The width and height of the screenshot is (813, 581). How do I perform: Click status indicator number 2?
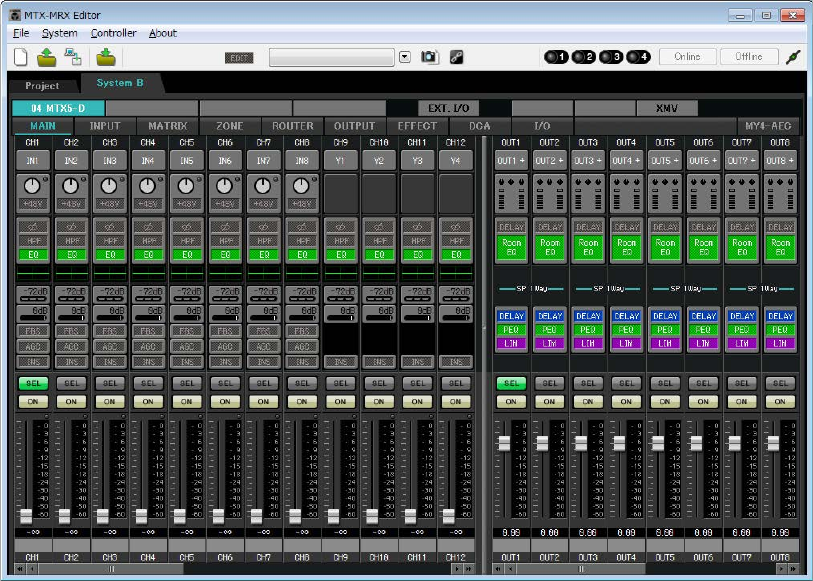tap(584, 57)
